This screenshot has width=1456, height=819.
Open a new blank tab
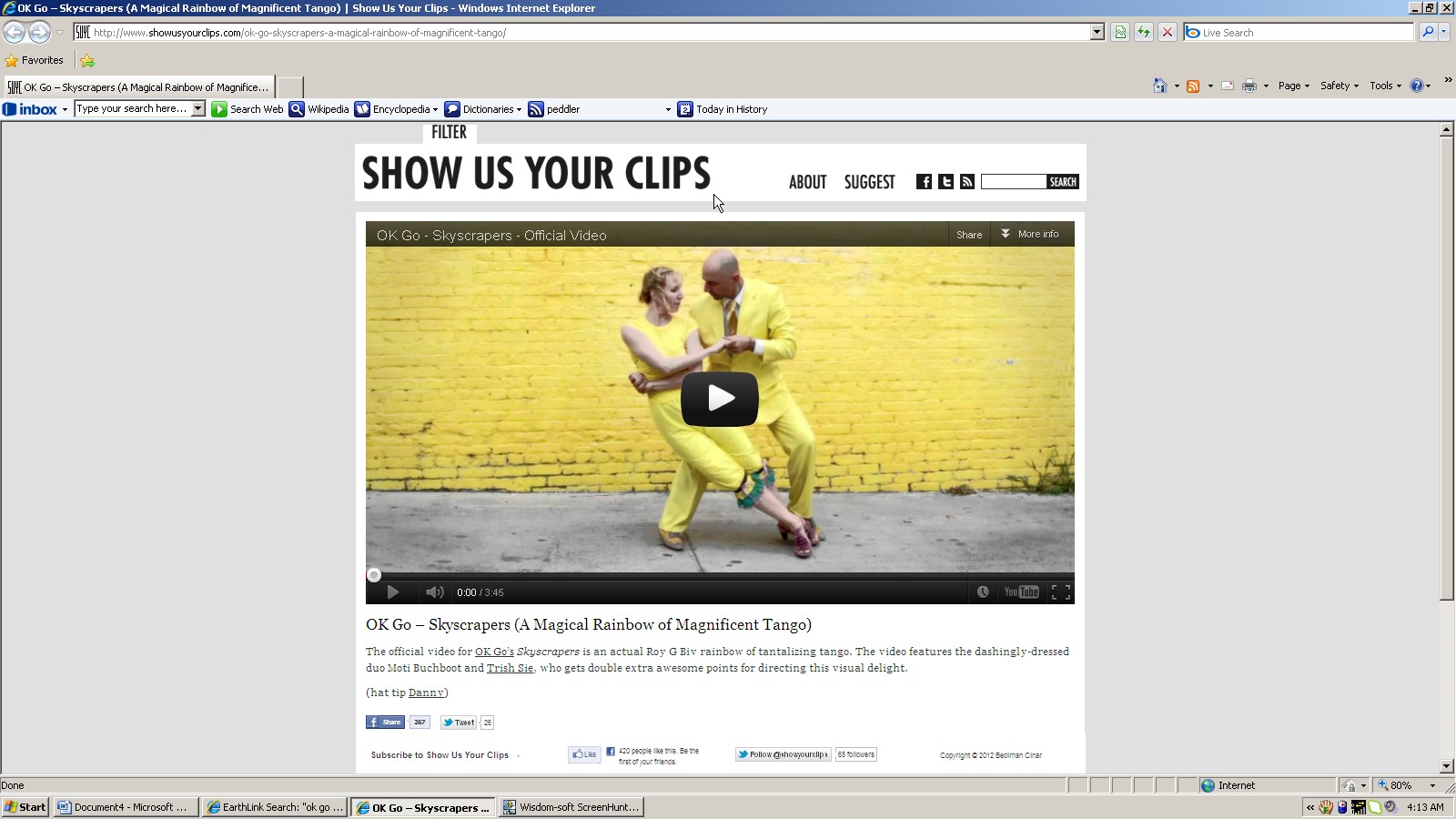pyautogui.click(x=289, y=87)
